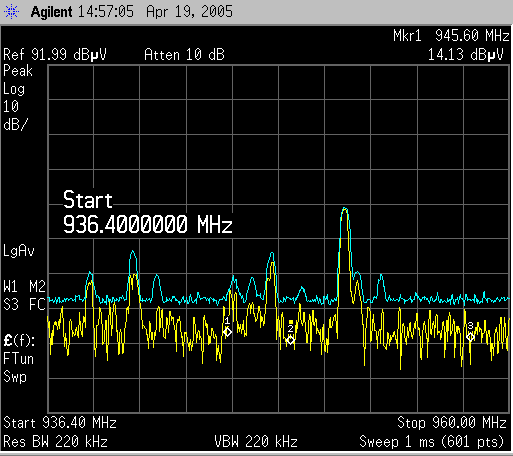This screenshot has width=513, height=456.
Task: Select marker 2 diamond on the trace
Action: click(x=290, y=340)
